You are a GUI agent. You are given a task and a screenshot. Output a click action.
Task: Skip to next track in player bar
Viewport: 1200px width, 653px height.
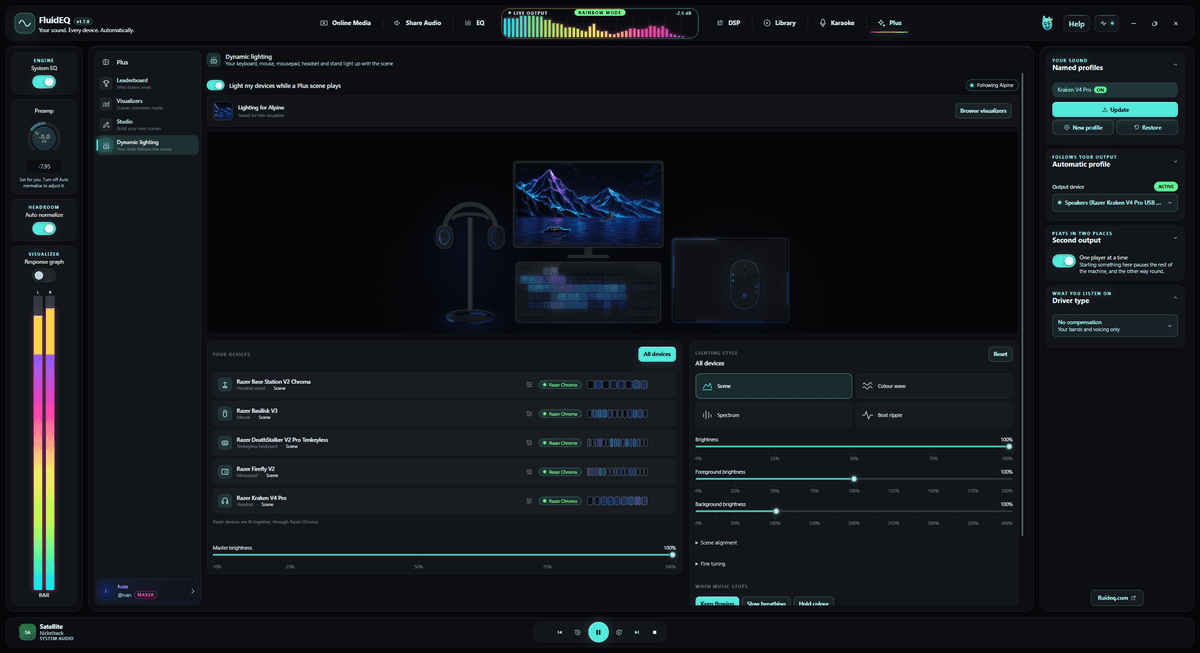(x=637, y=632)
